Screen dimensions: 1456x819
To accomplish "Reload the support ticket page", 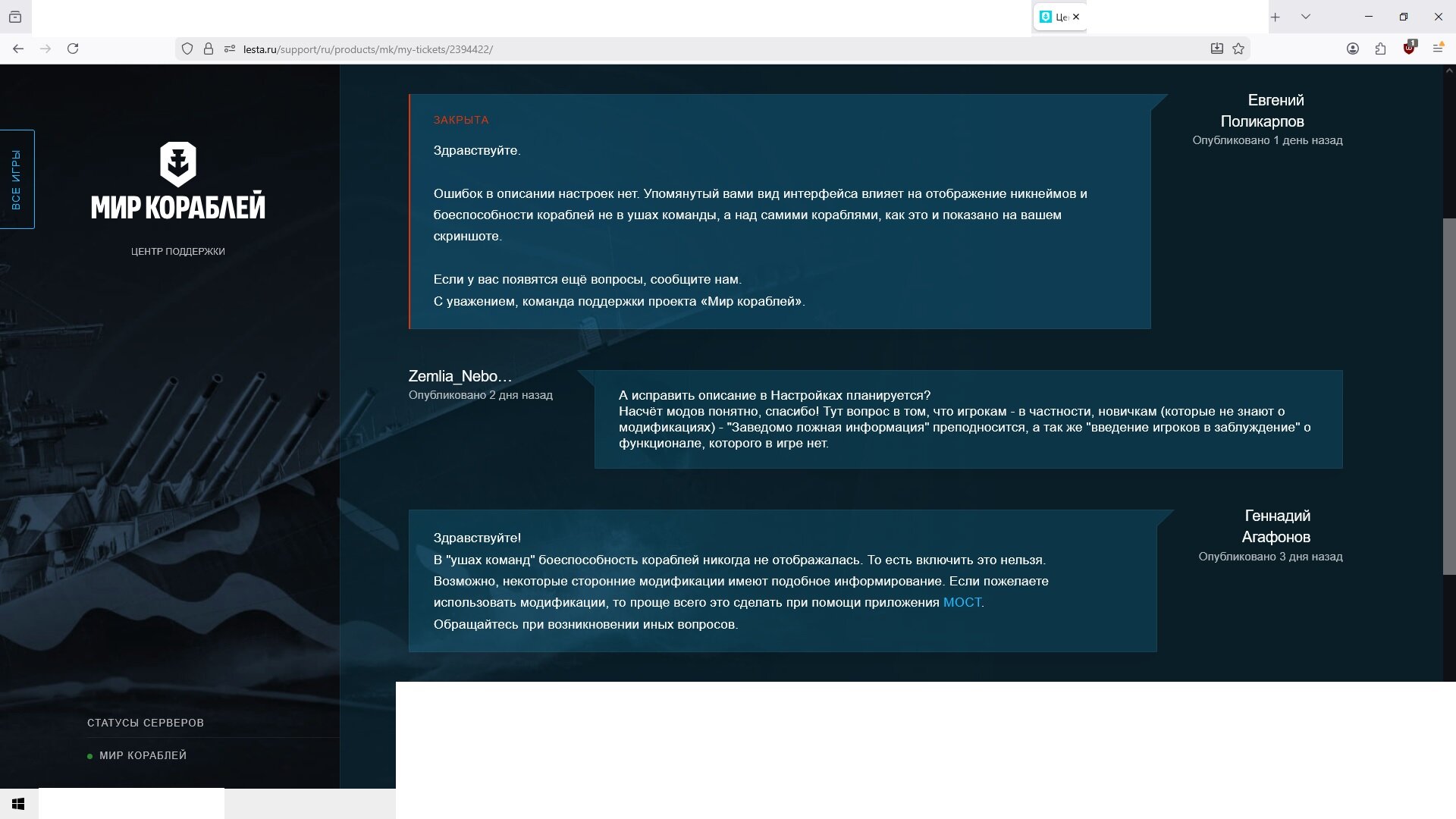I will (73, 49).
